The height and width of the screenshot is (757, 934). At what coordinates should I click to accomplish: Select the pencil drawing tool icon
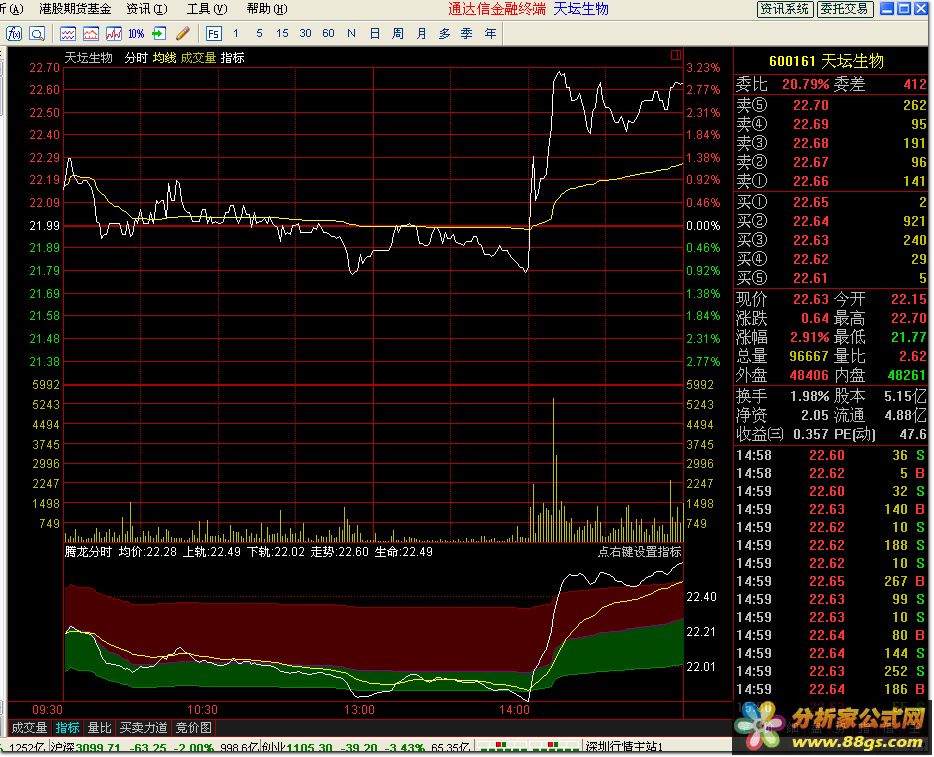[x=183, y=34]
